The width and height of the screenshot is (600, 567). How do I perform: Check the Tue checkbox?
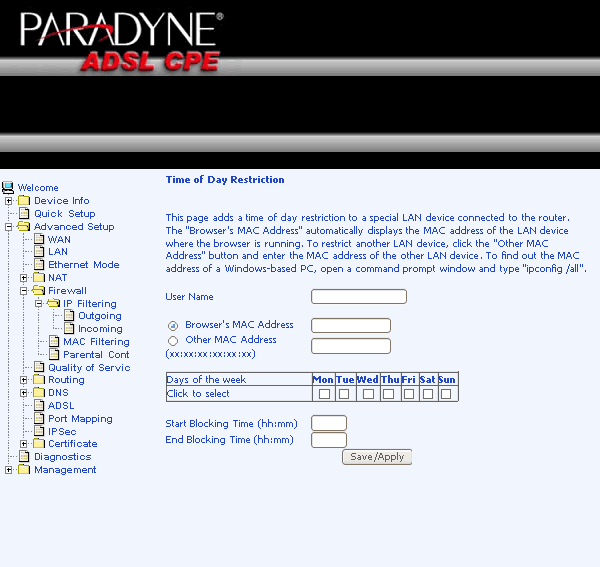point(344,394)
